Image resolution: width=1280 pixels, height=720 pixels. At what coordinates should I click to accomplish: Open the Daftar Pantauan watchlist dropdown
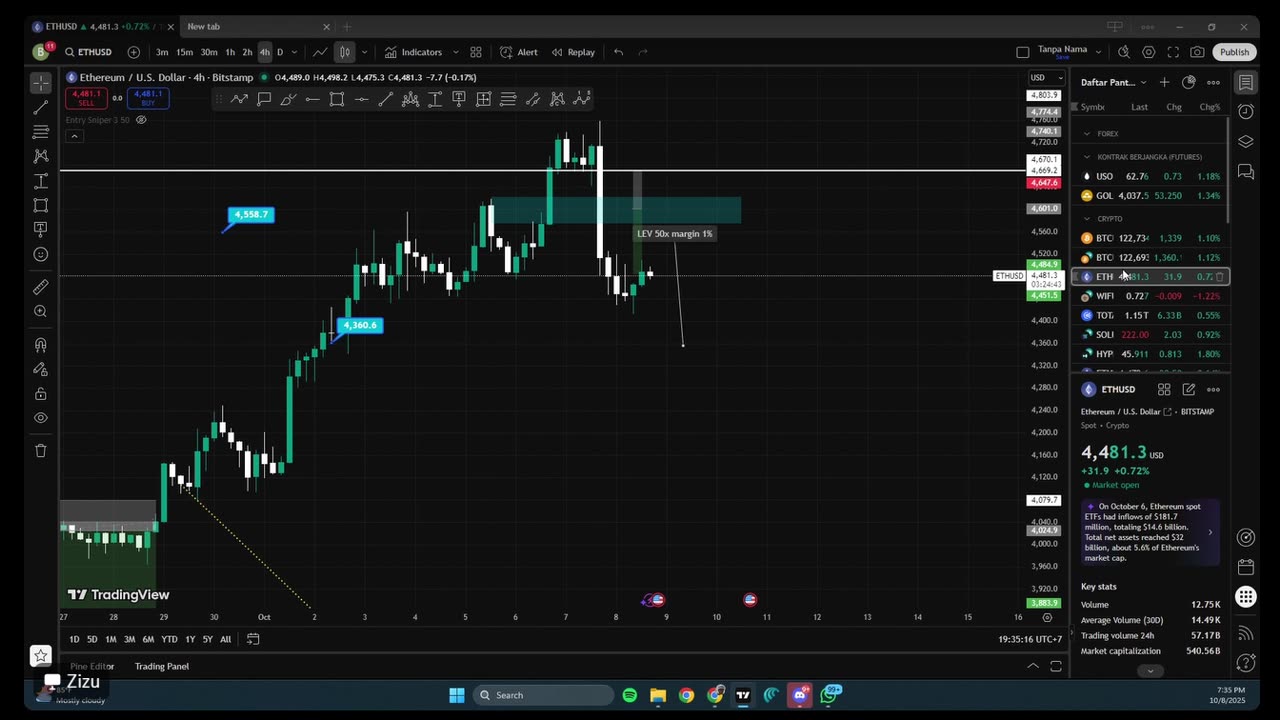click(1114, 82)
